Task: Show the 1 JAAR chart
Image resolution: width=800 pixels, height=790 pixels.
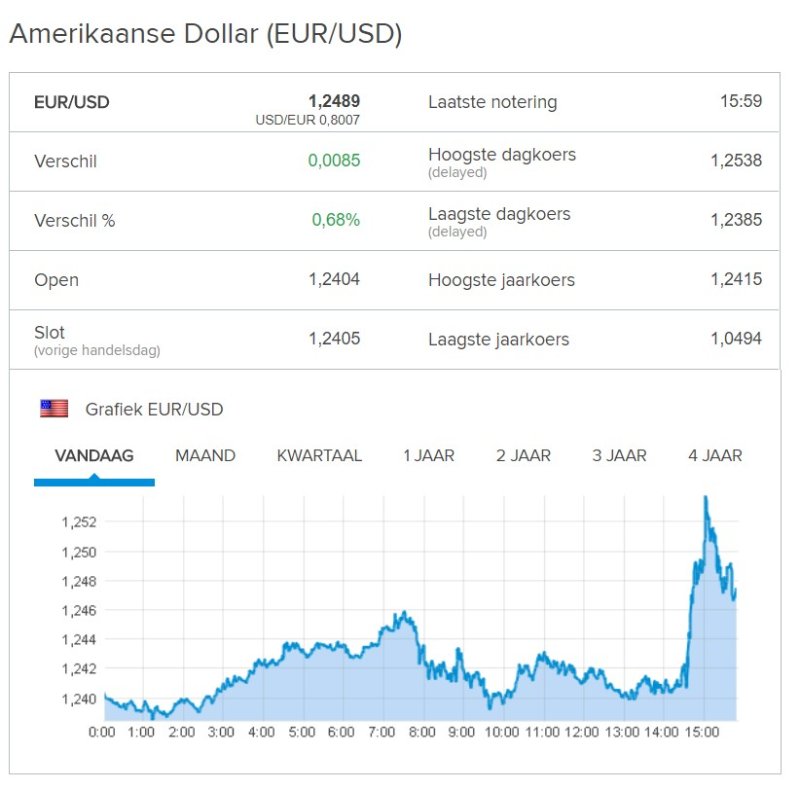Action: (x=428, y=456)
